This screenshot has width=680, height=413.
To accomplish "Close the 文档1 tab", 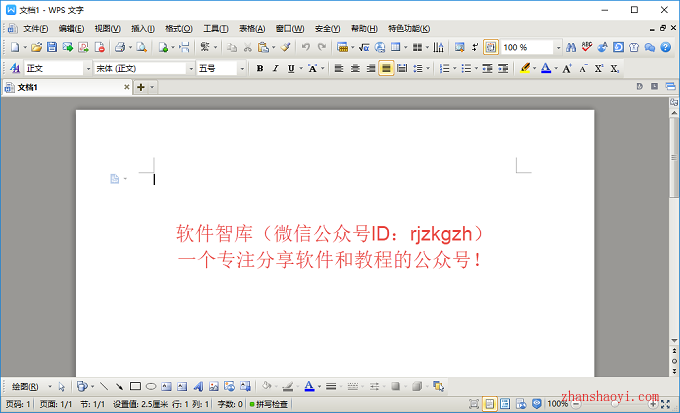I will click(x=127, y=87).
